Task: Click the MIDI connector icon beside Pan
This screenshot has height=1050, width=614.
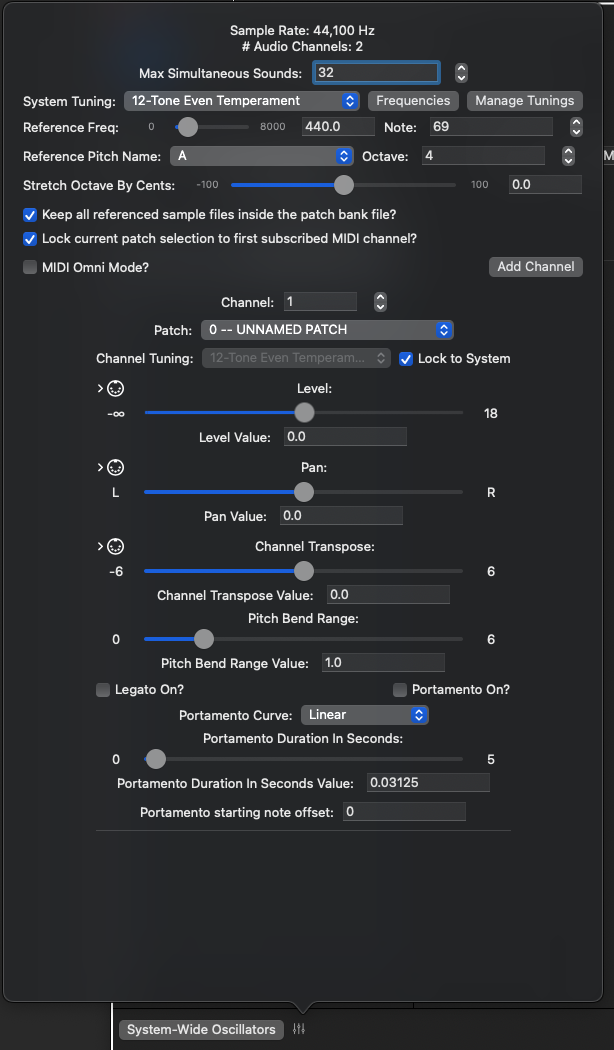Action: (x=116, y=467)
